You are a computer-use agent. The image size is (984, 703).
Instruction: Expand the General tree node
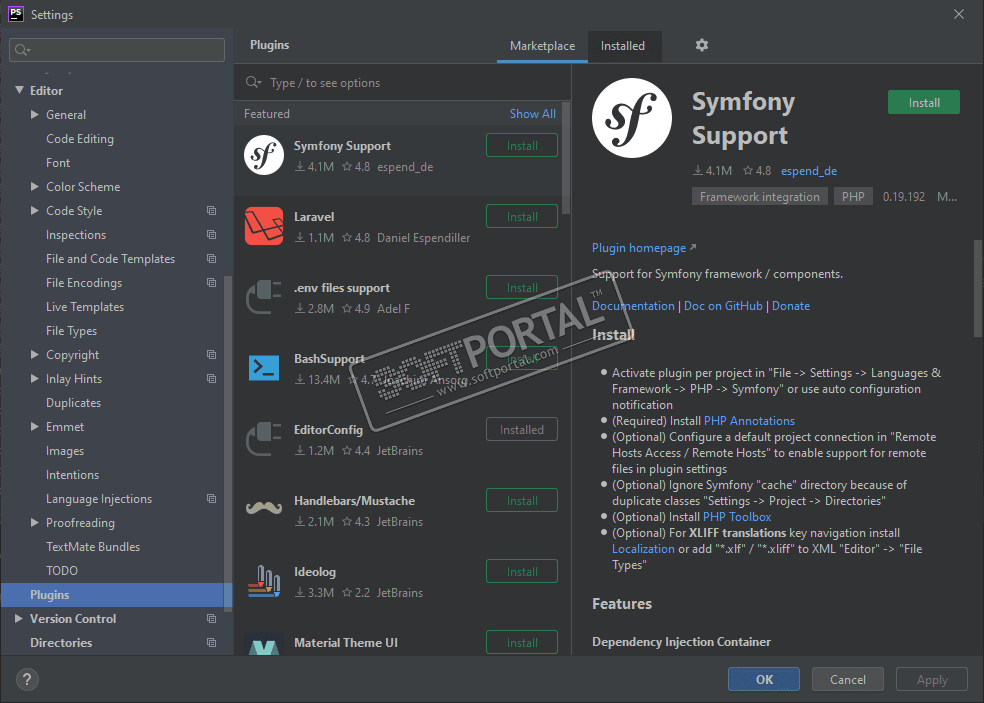tap(35, 115)
